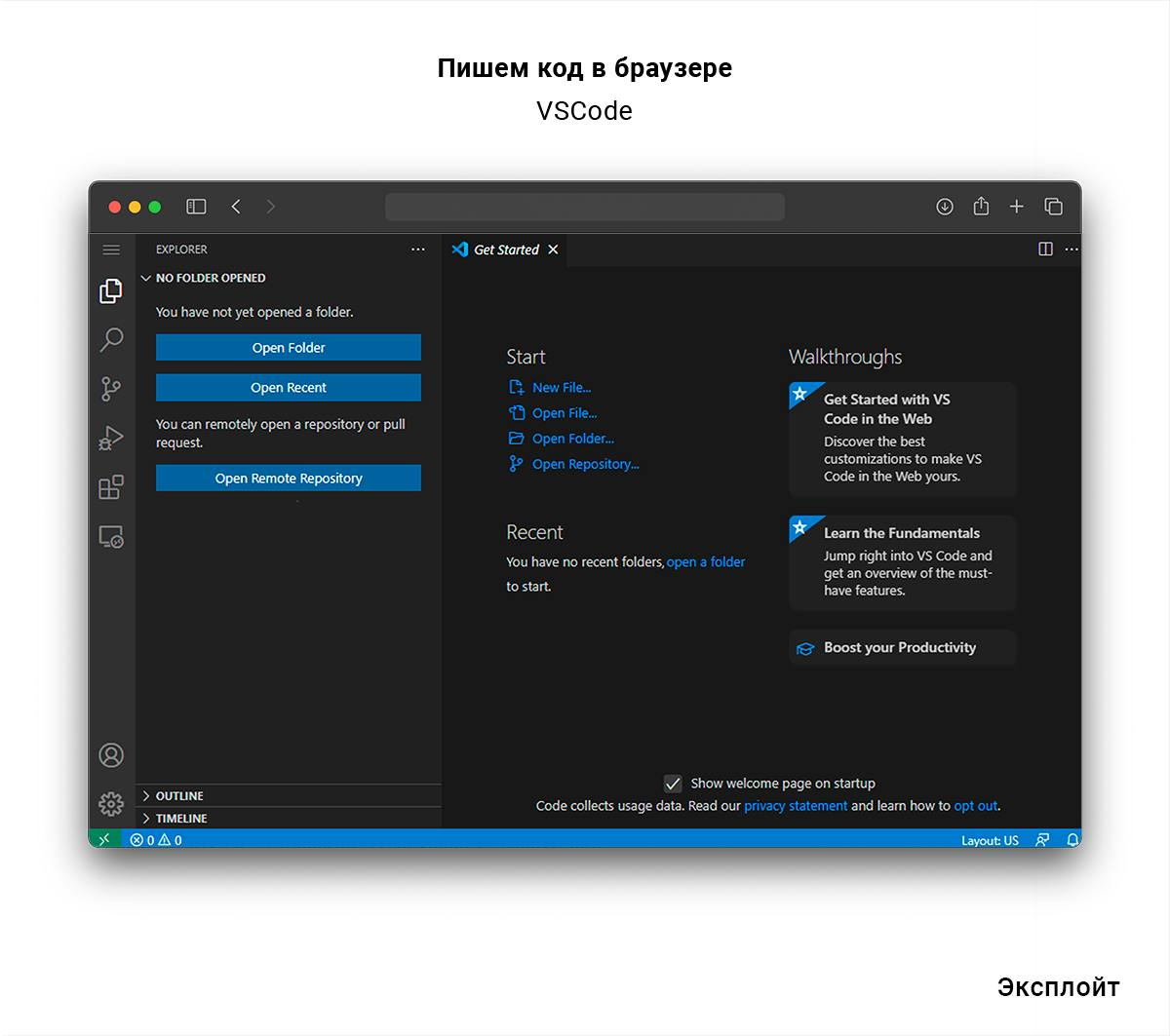
Task: Click Layout: US in status bar
Action: [x=990, y=840]
